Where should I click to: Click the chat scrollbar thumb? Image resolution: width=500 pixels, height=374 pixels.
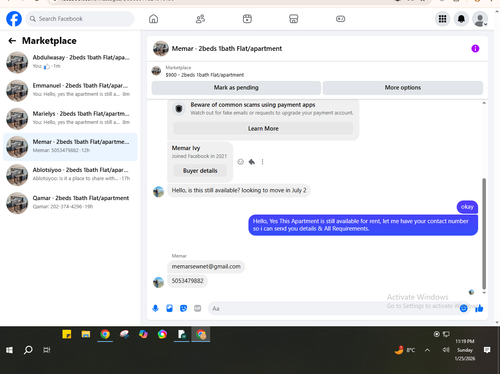484,233
